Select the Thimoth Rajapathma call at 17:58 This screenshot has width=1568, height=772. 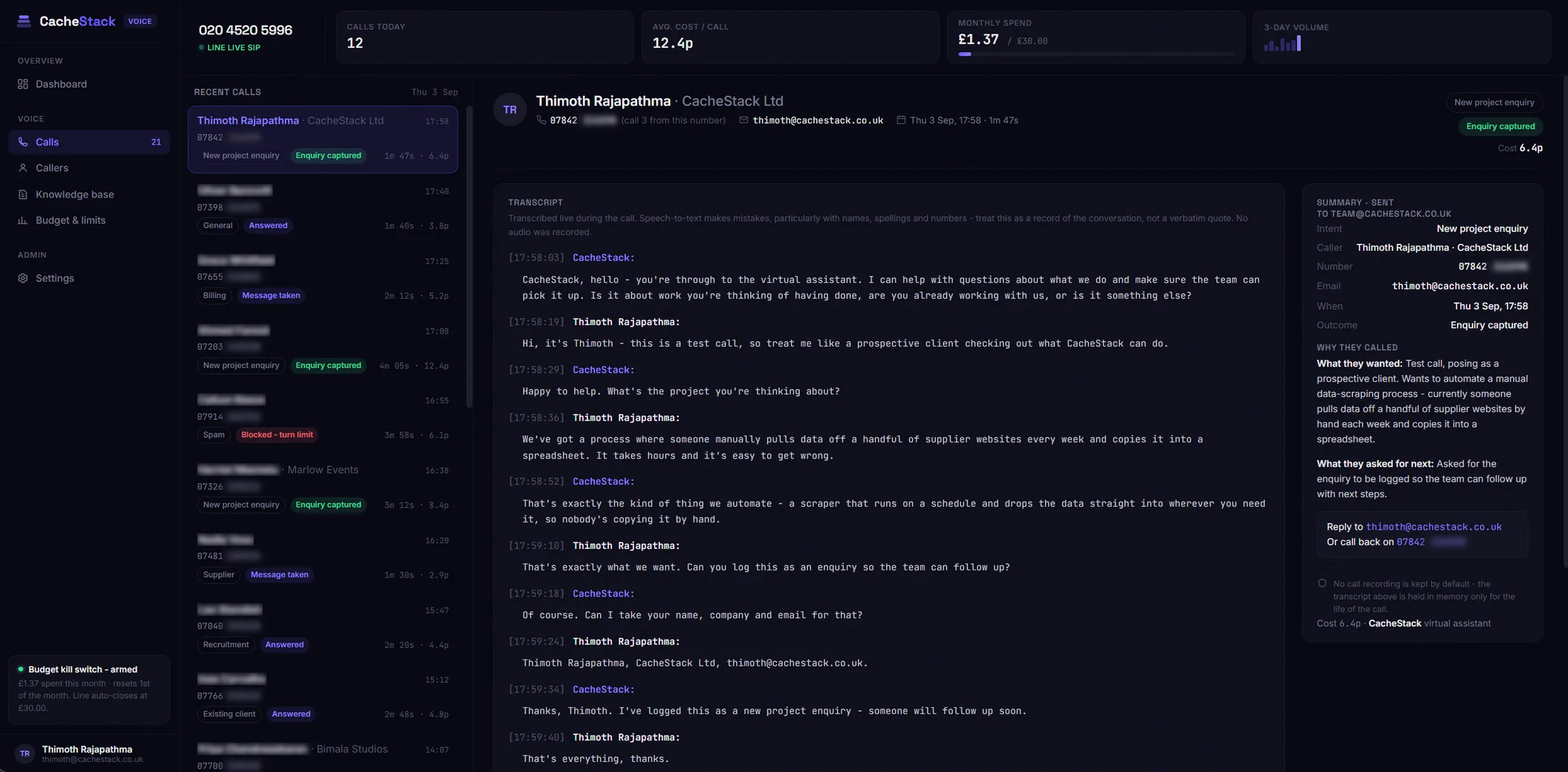[x=323, y=139]
